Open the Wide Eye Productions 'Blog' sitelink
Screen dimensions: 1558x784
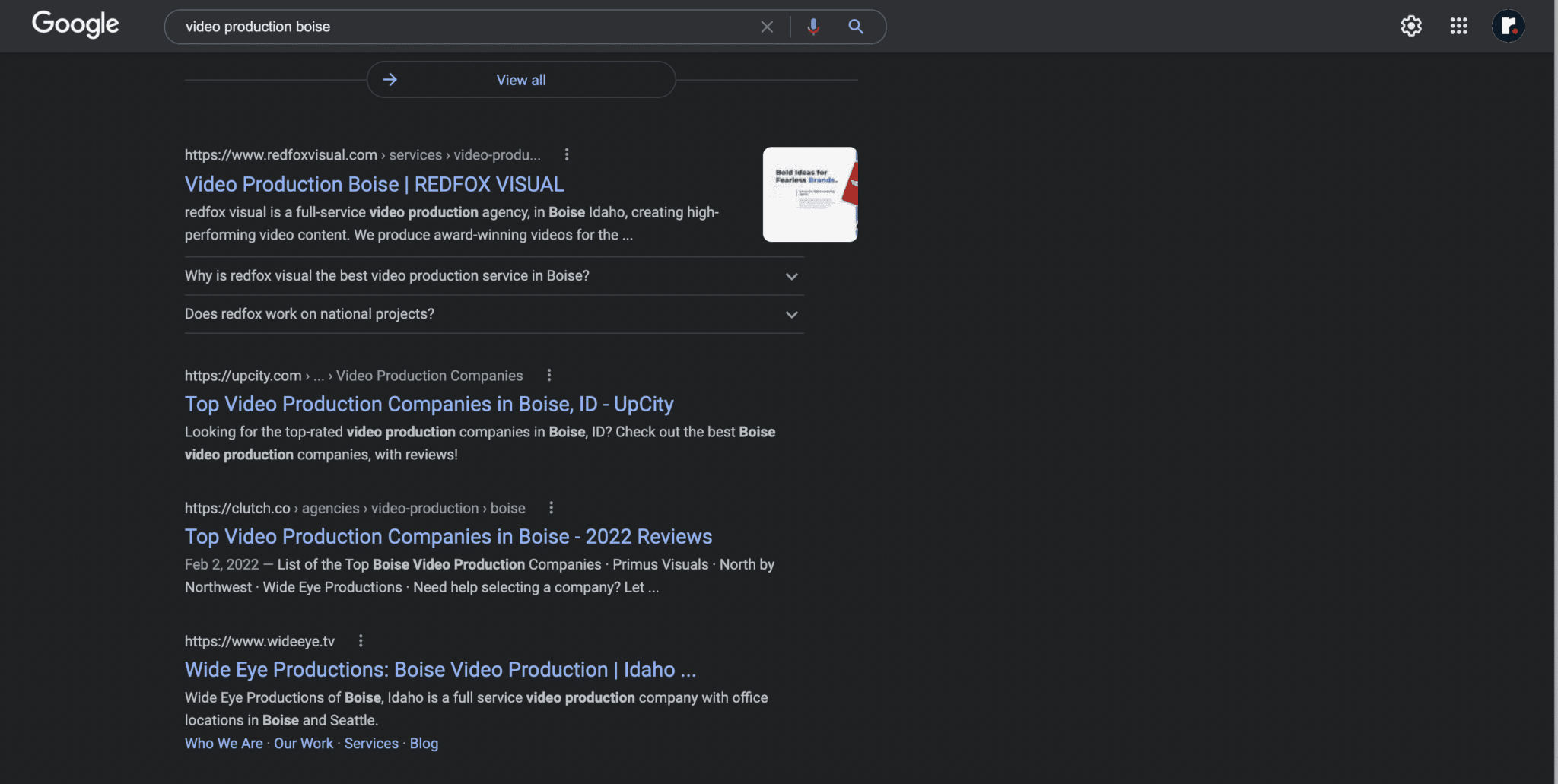[x=424, y=743]
